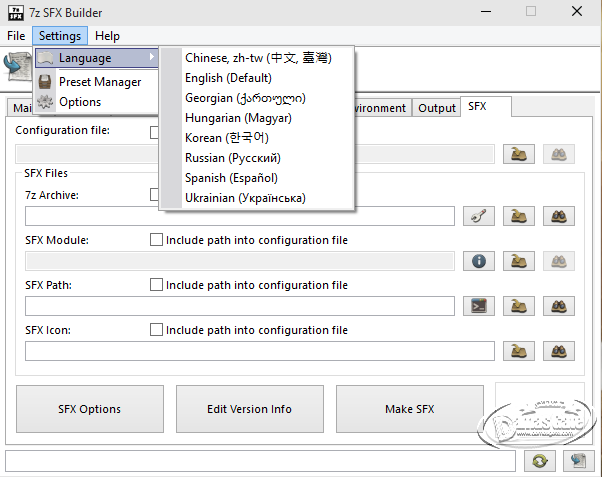Select Georgian language
Viewport: 602px width, 477px height.
click(x=245, y=98)
